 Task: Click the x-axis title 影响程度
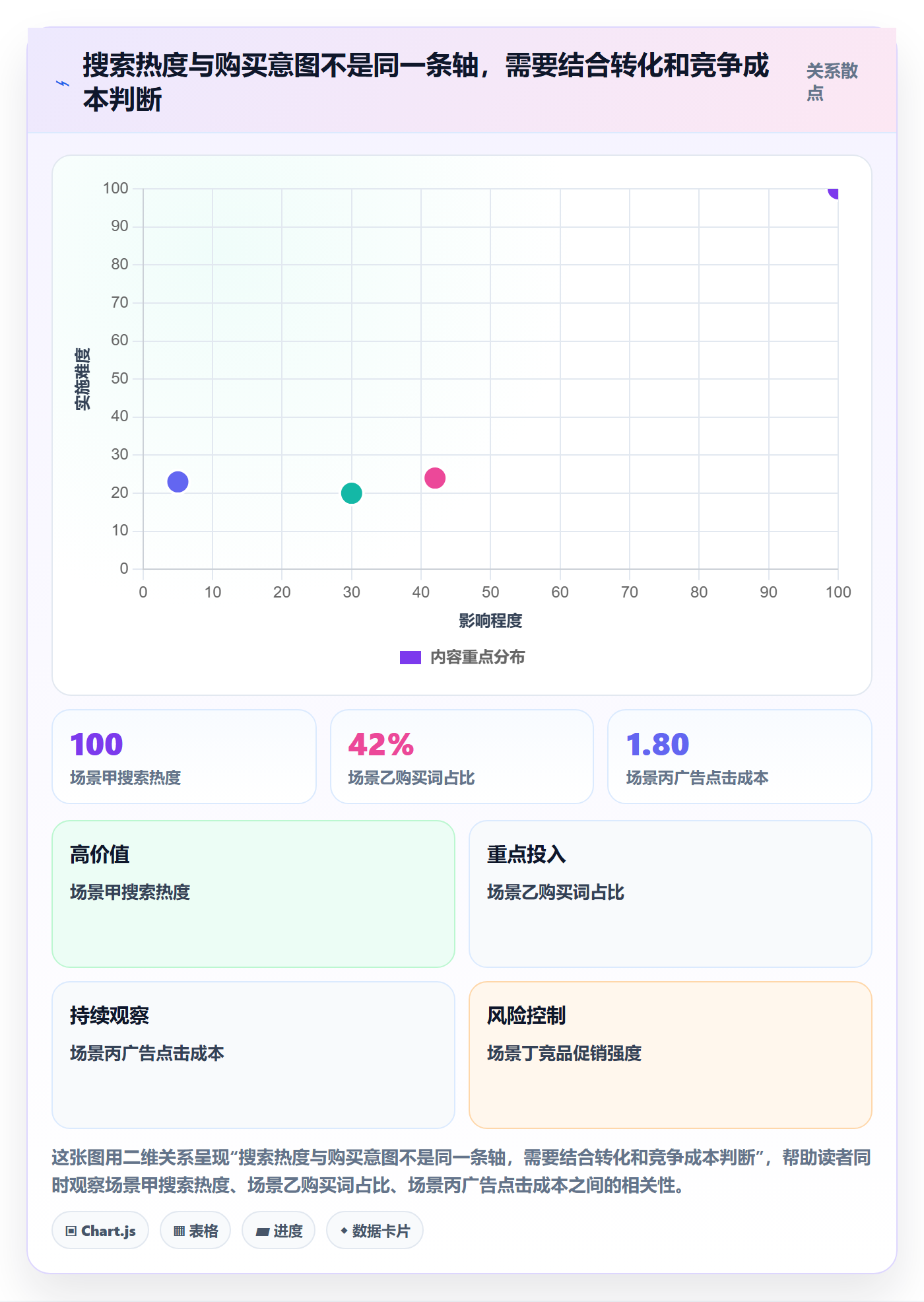(490, 621)
